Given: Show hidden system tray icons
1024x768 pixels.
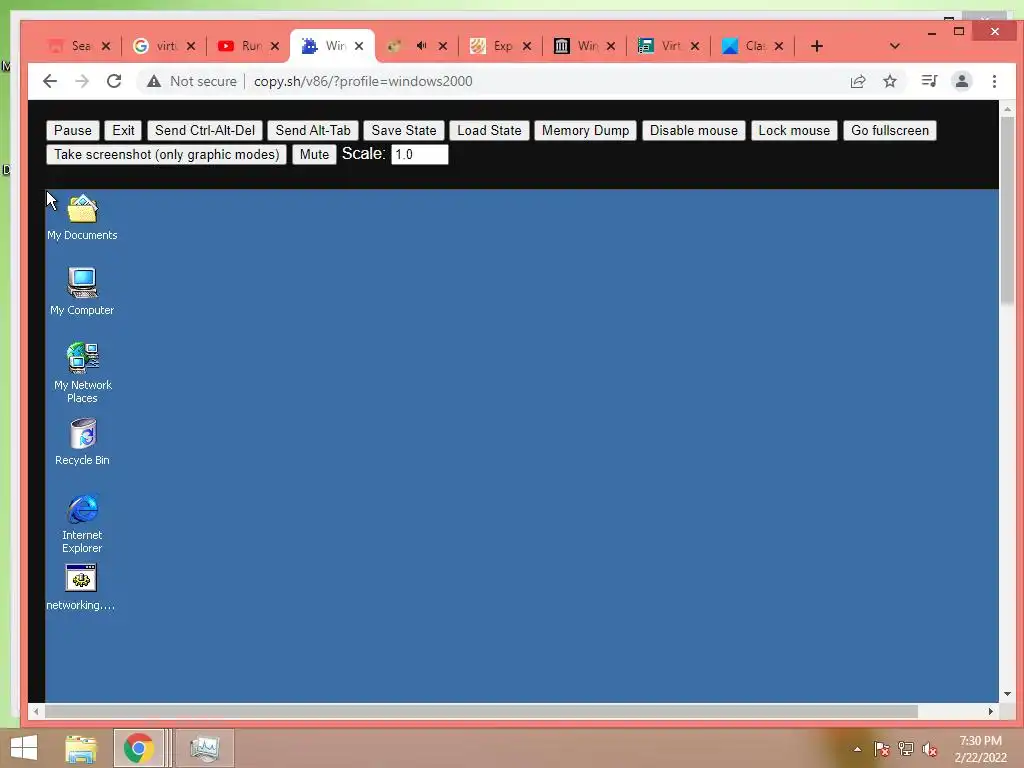Looking at the screenshot, I should coord(857,749).
